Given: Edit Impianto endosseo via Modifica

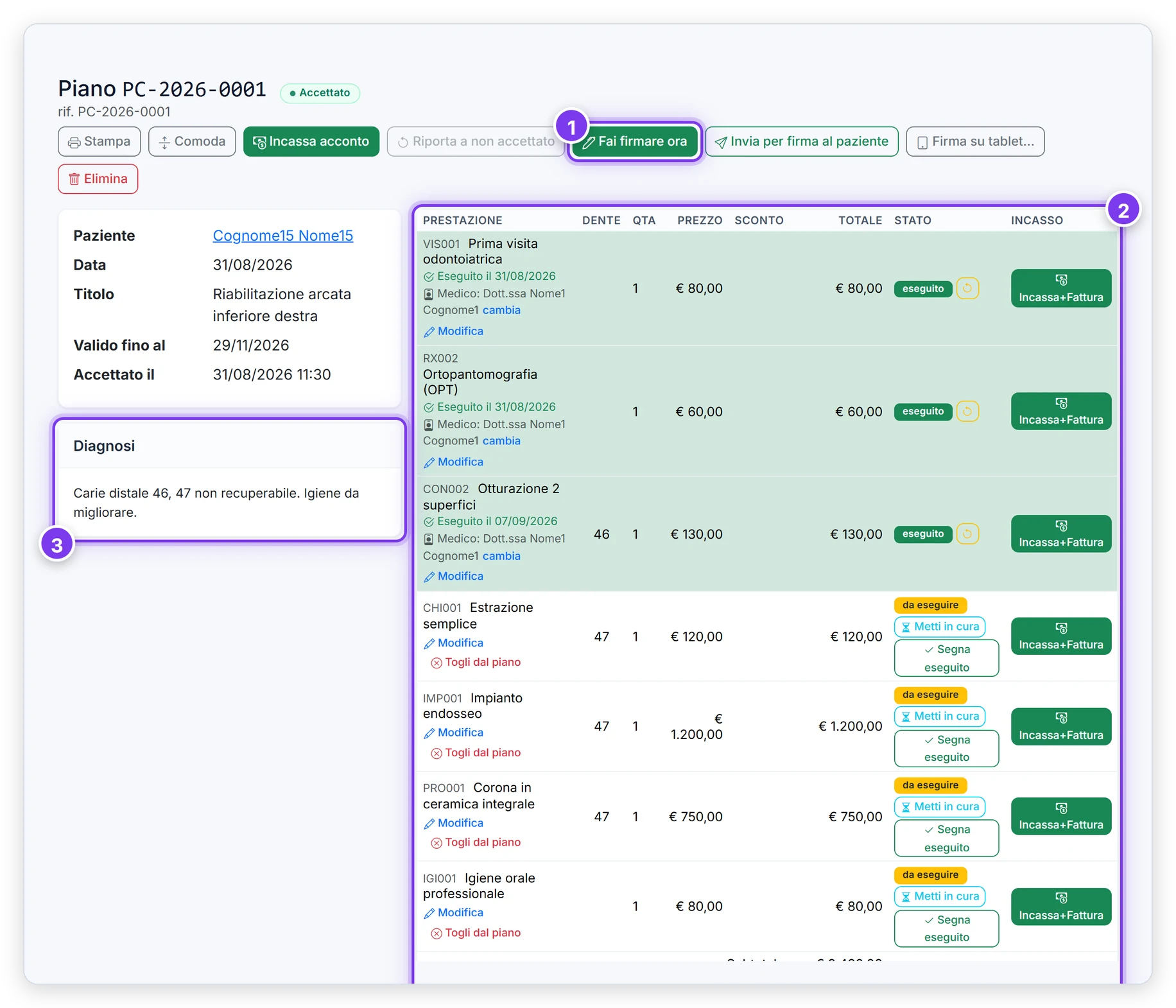Looking at the screenshot, I should click(x=454, y=733).
